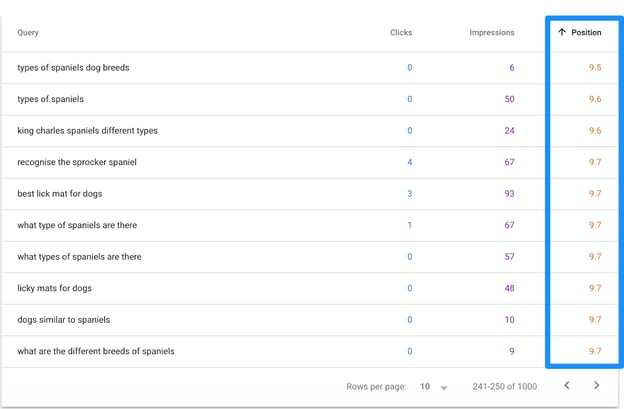
Task: Open 'what are the different breeds of spaniels'
Action: (x=95, y=351)
